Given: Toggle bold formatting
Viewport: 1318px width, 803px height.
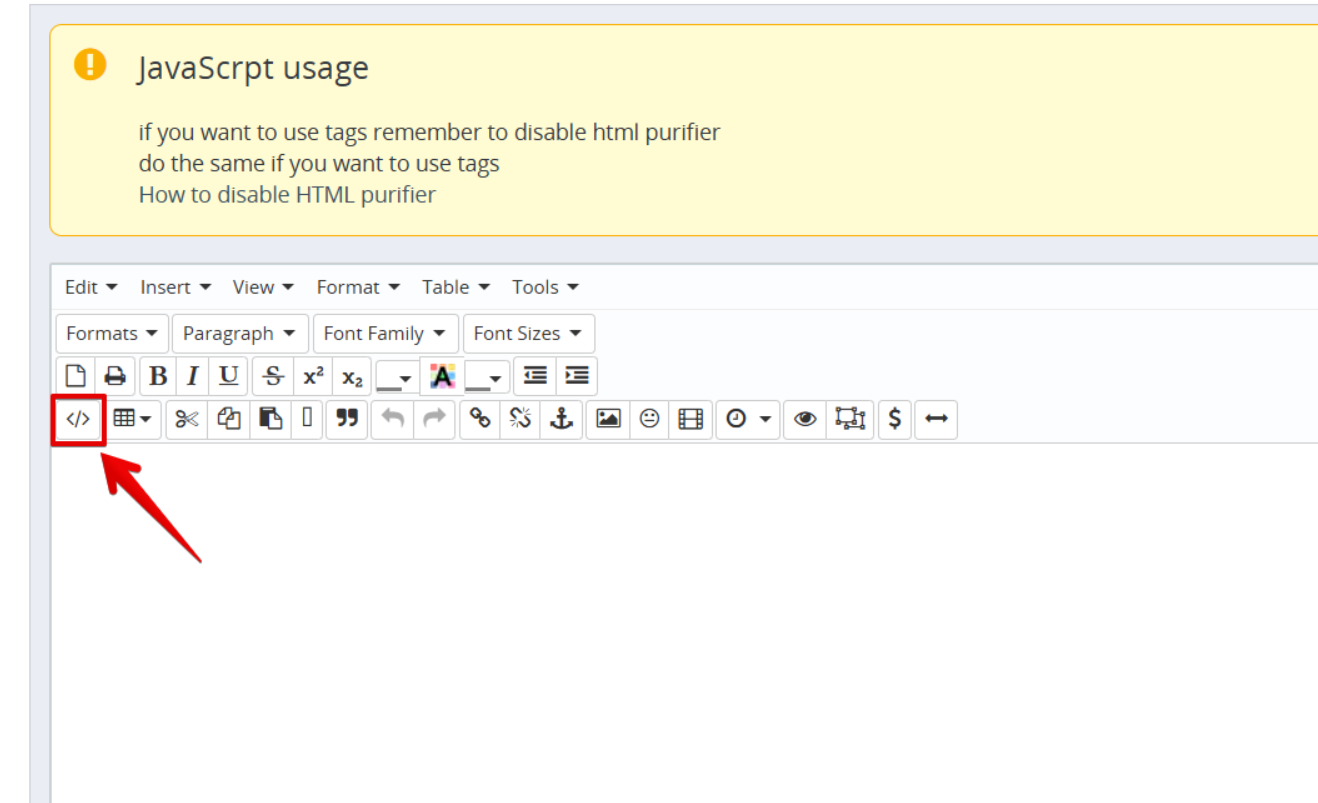Looking at the screenshot, I should 158,376.
